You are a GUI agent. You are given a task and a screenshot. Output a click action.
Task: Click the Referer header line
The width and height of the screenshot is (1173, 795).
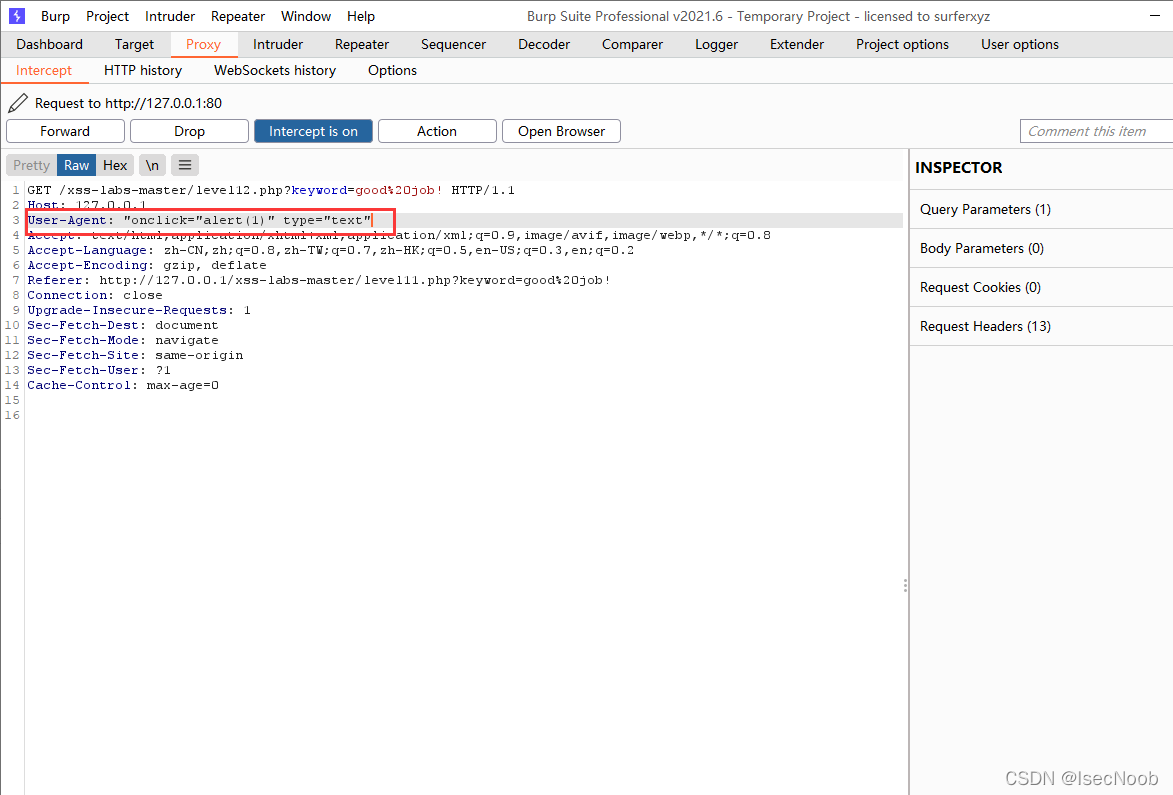pyautogui.click(x=319, y=280)
